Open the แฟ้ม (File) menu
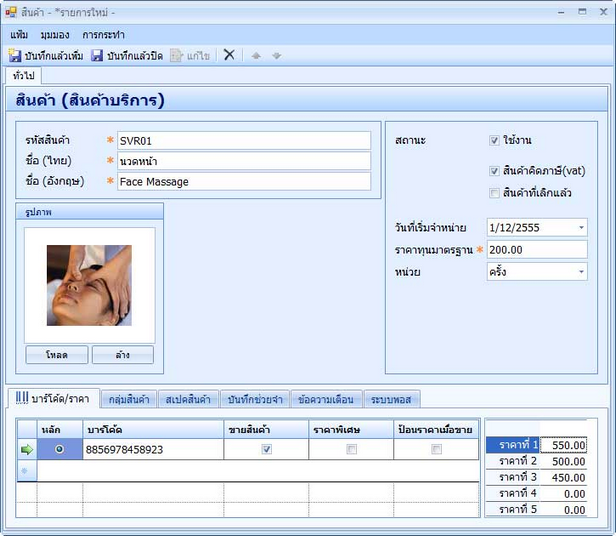This screenshot has width=616, height=536. pyautogui.click(x=18, y=33)
